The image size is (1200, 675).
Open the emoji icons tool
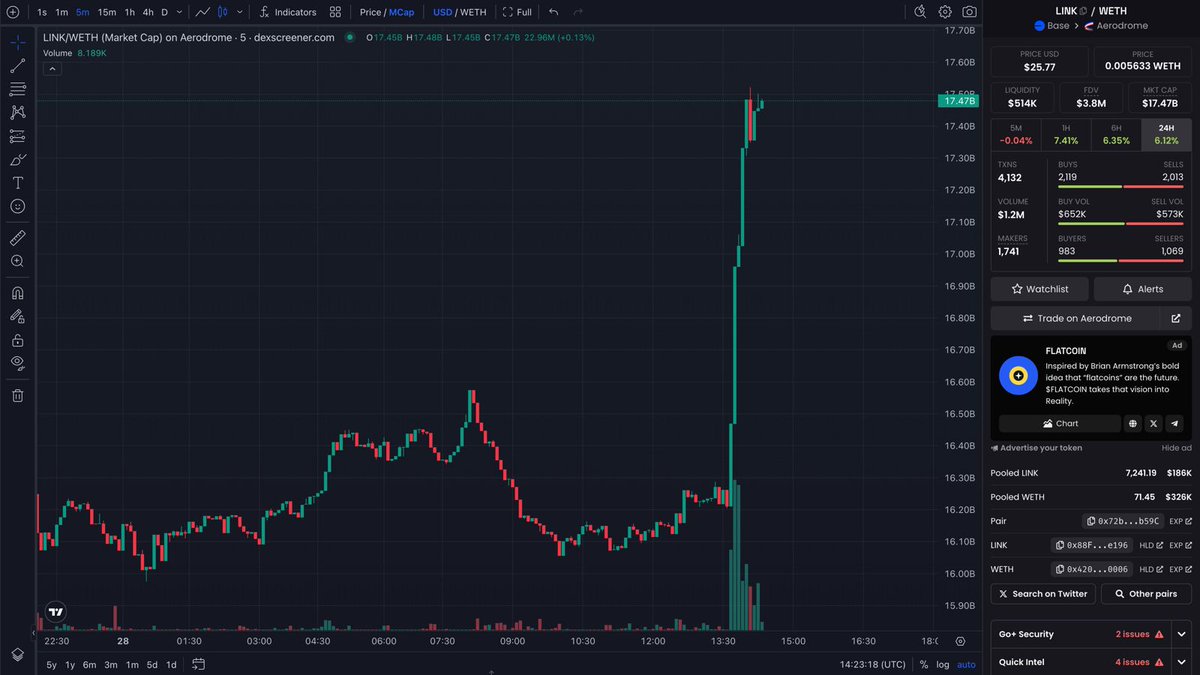[17, 206]
